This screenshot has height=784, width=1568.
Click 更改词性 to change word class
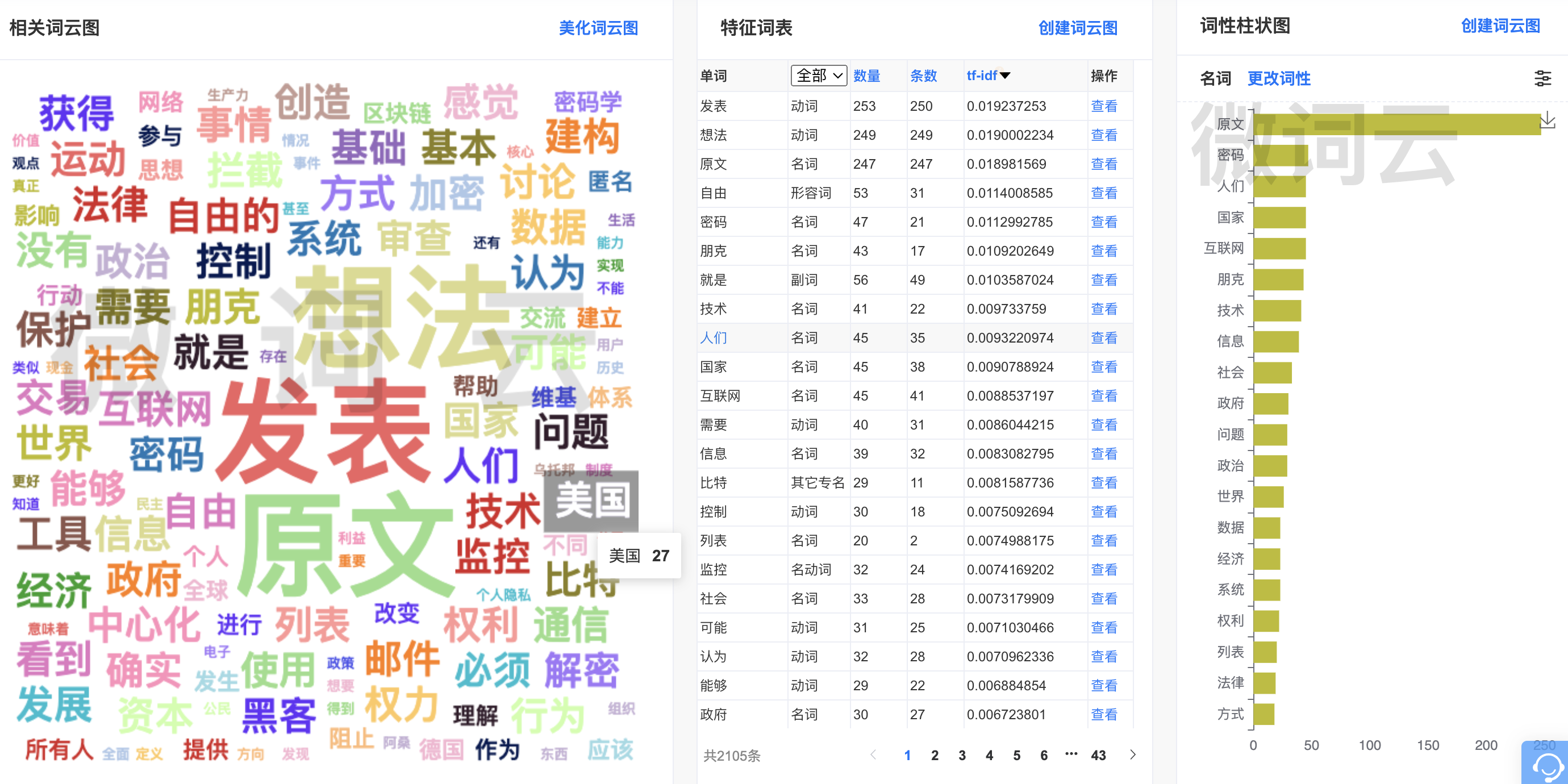(1278, 78)
